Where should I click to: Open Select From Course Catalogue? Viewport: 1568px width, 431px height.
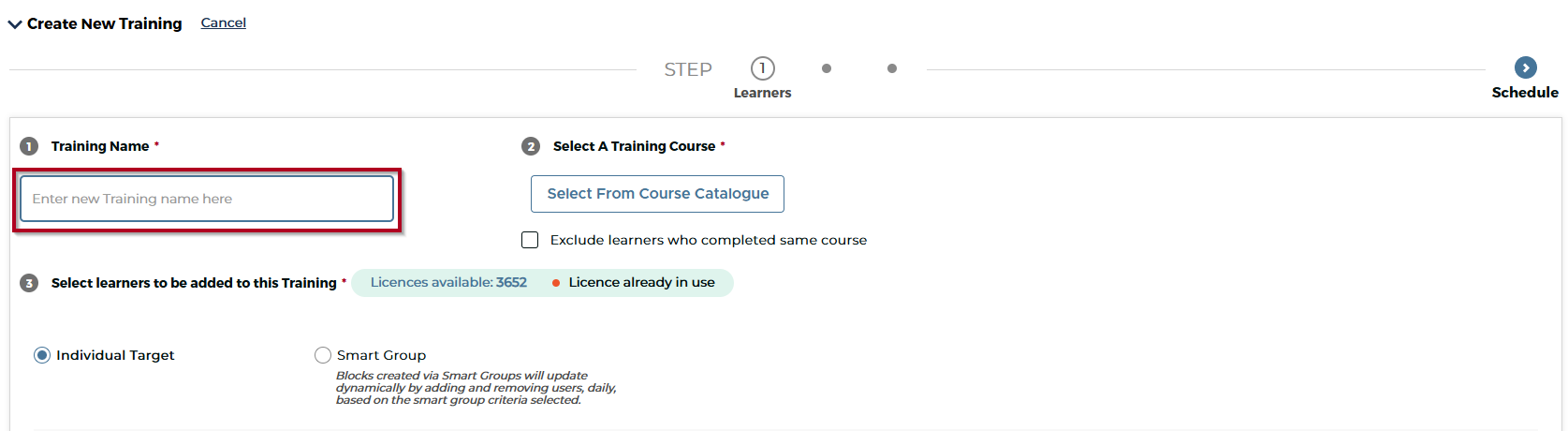click(657, 194)
